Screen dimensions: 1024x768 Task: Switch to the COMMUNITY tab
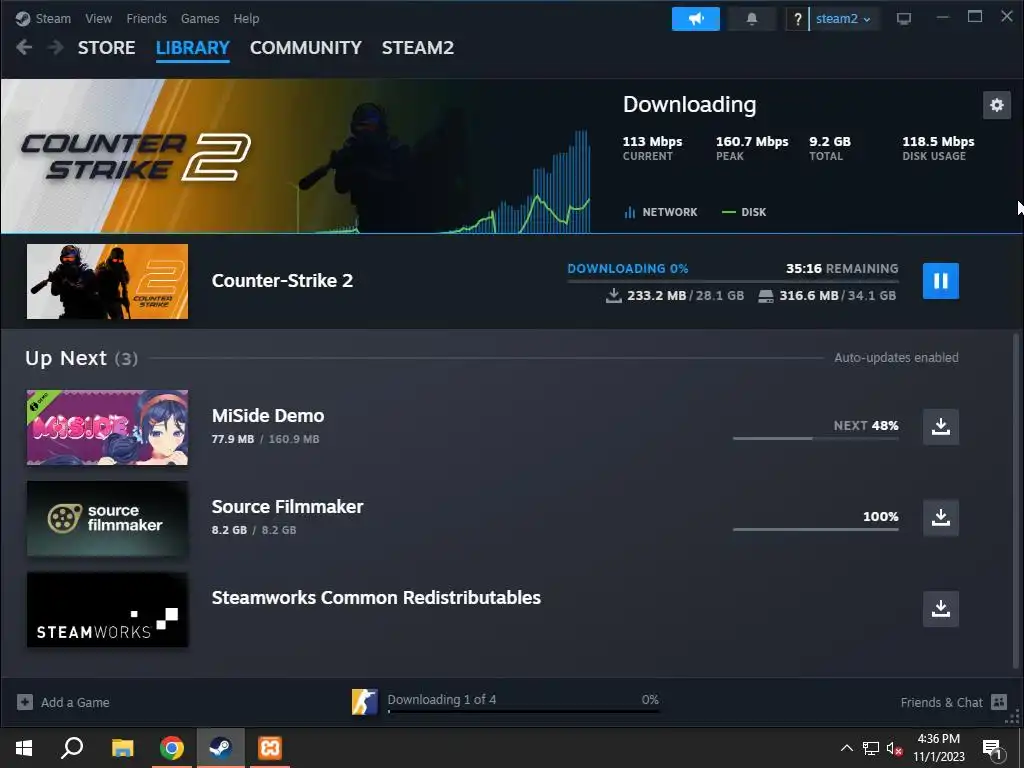click(x=306, y=48)
